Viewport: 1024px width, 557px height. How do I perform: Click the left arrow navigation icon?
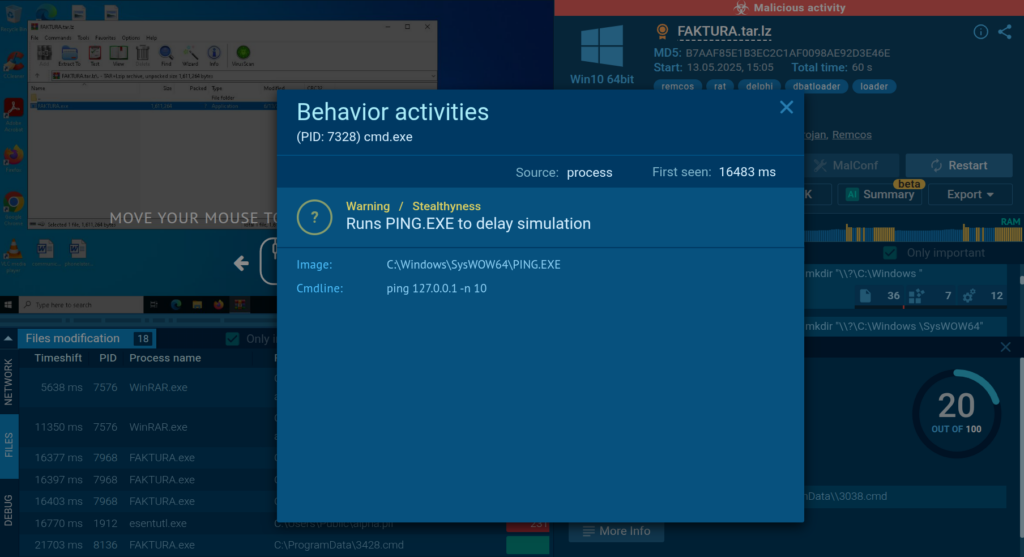coord(241,263)
